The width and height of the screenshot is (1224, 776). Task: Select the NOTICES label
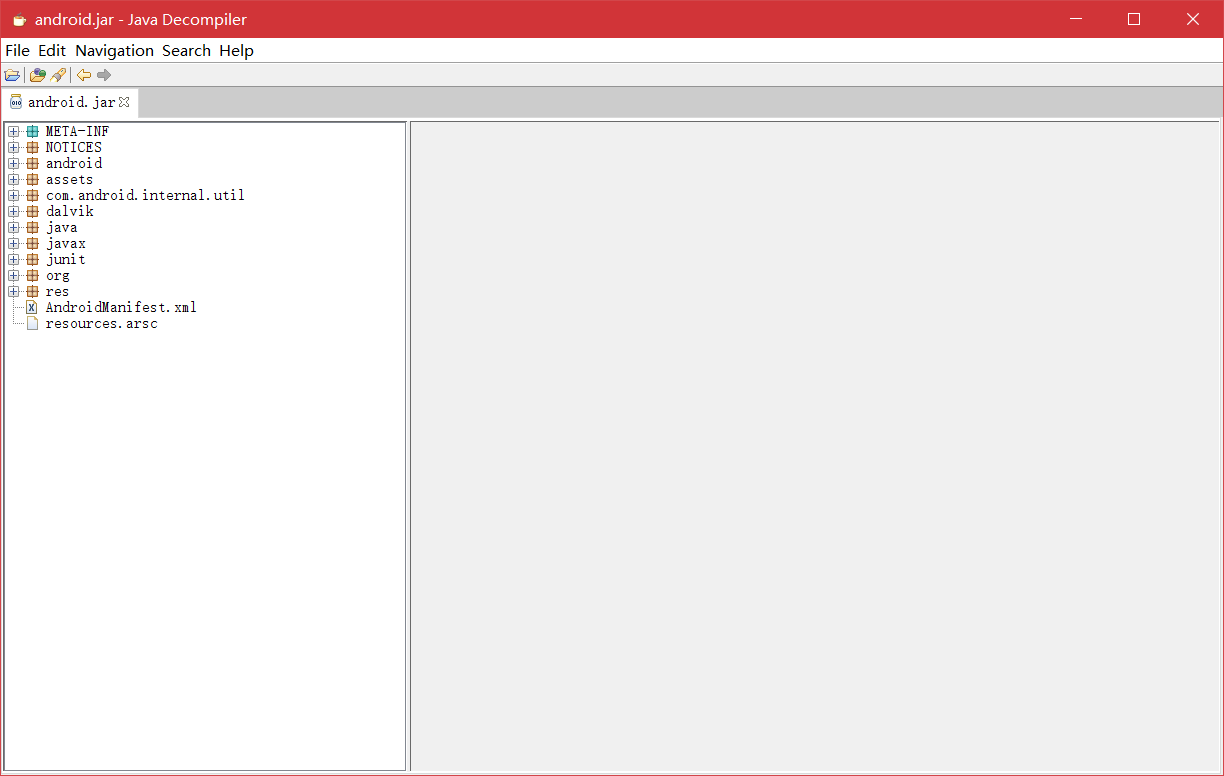click(74, 147)
